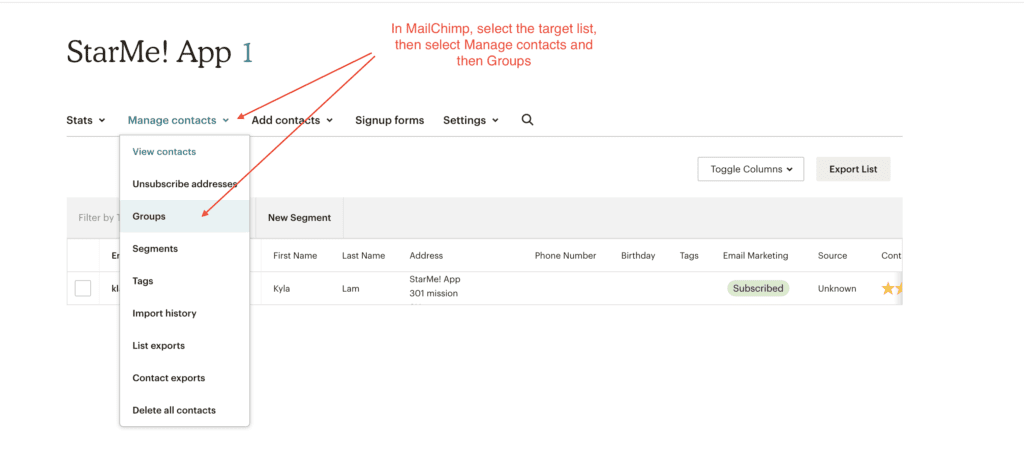Viewport: 1024px width, 462px height.
Task: Expand the Add contacts dropdown
Action: [x=292, y=120]
